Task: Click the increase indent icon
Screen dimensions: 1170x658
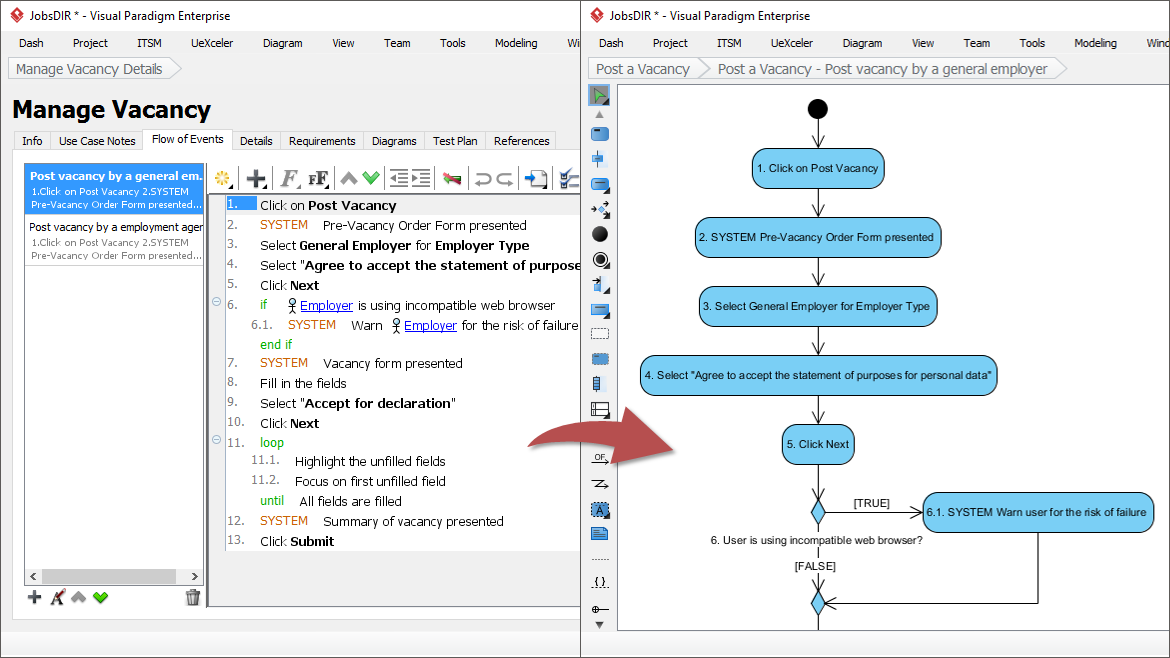Action: 422,178
